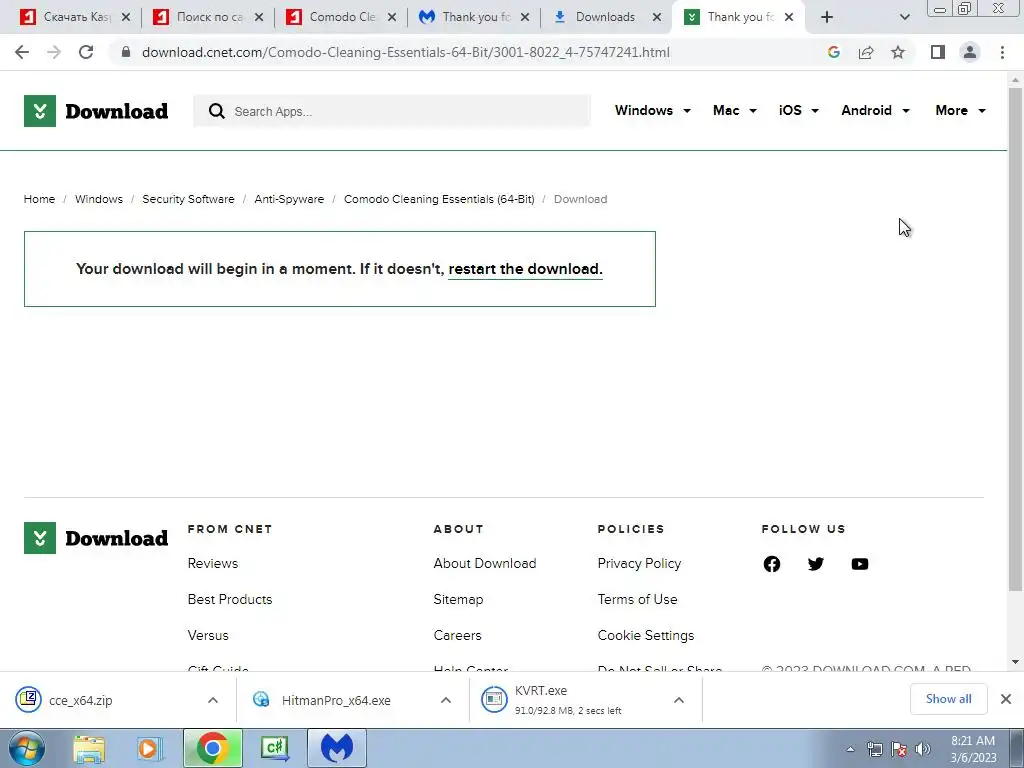The width and height of the screenshot is (1024, 768).
Task: Click the Home breadcrumb link
Action: [x=39, y=199]
